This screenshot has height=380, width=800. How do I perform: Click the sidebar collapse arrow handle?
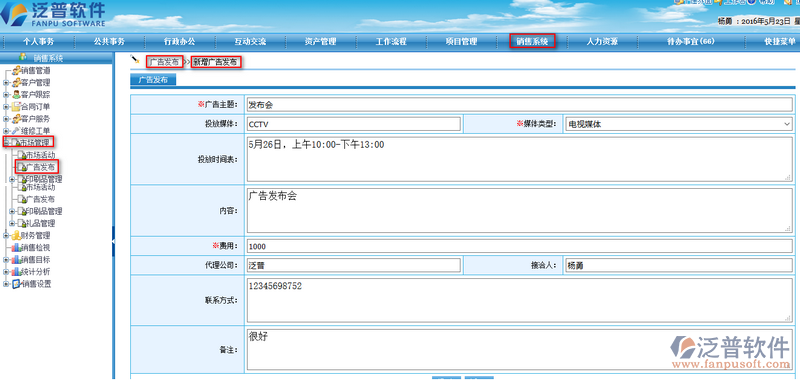click(x=113, y=240)
